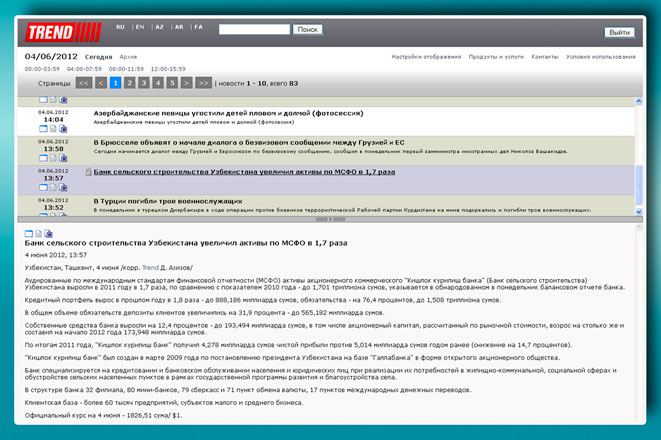Image resolution: width=661 pixels, height=440 pixels.
Task: Switch language to FA
Action: click(199, 27)
